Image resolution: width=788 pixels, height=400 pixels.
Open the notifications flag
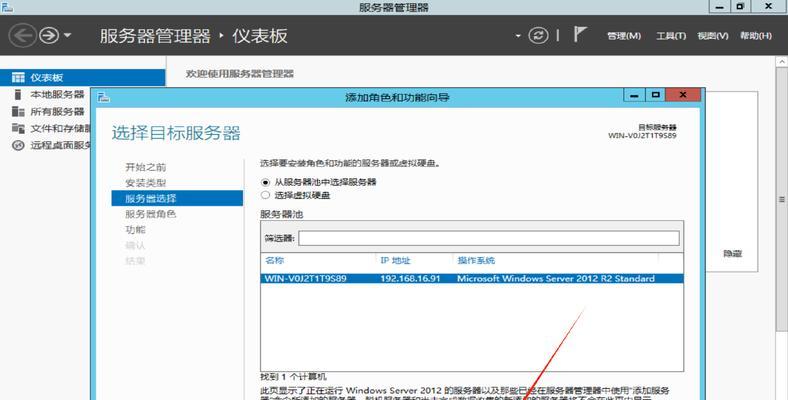coord(580,35)
